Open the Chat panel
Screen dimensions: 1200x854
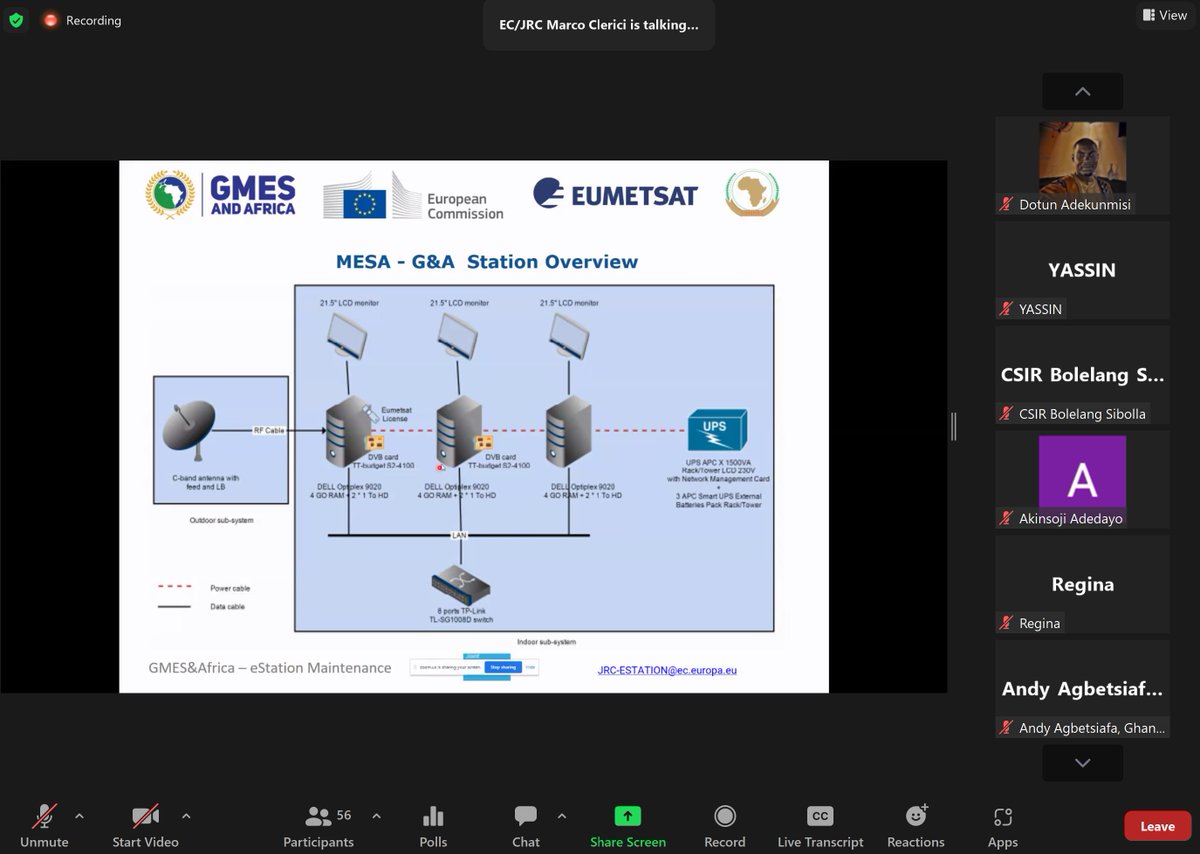tap(526, 826)
